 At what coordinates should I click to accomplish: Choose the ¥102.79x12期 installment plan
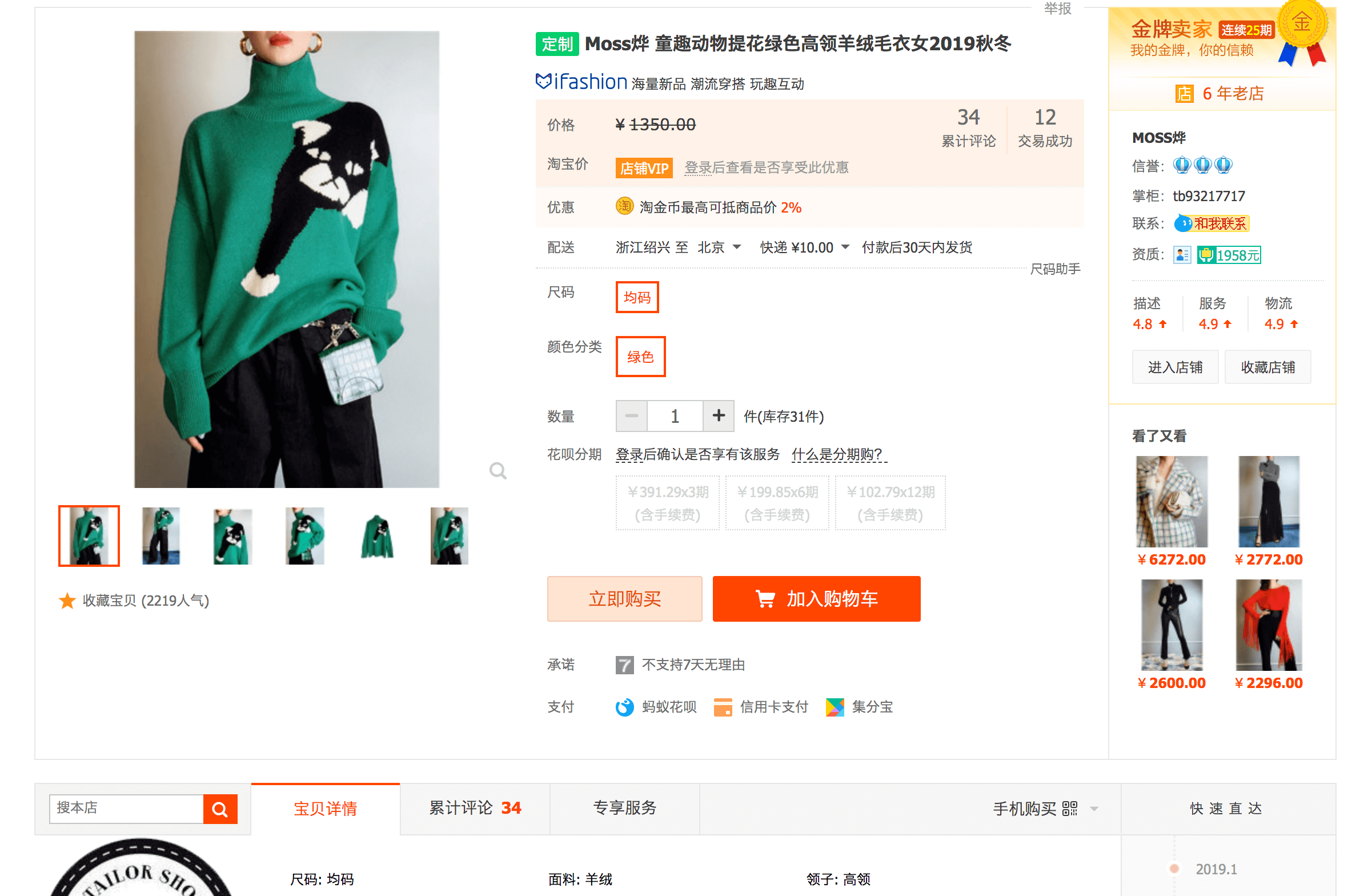[x=890, y=502]
